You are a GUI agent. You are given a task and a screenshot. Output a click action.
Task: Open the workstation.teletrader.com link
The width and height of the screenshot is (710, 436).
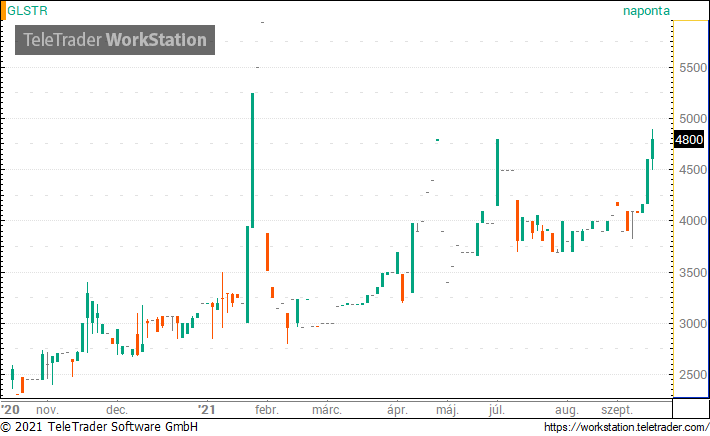626,427
